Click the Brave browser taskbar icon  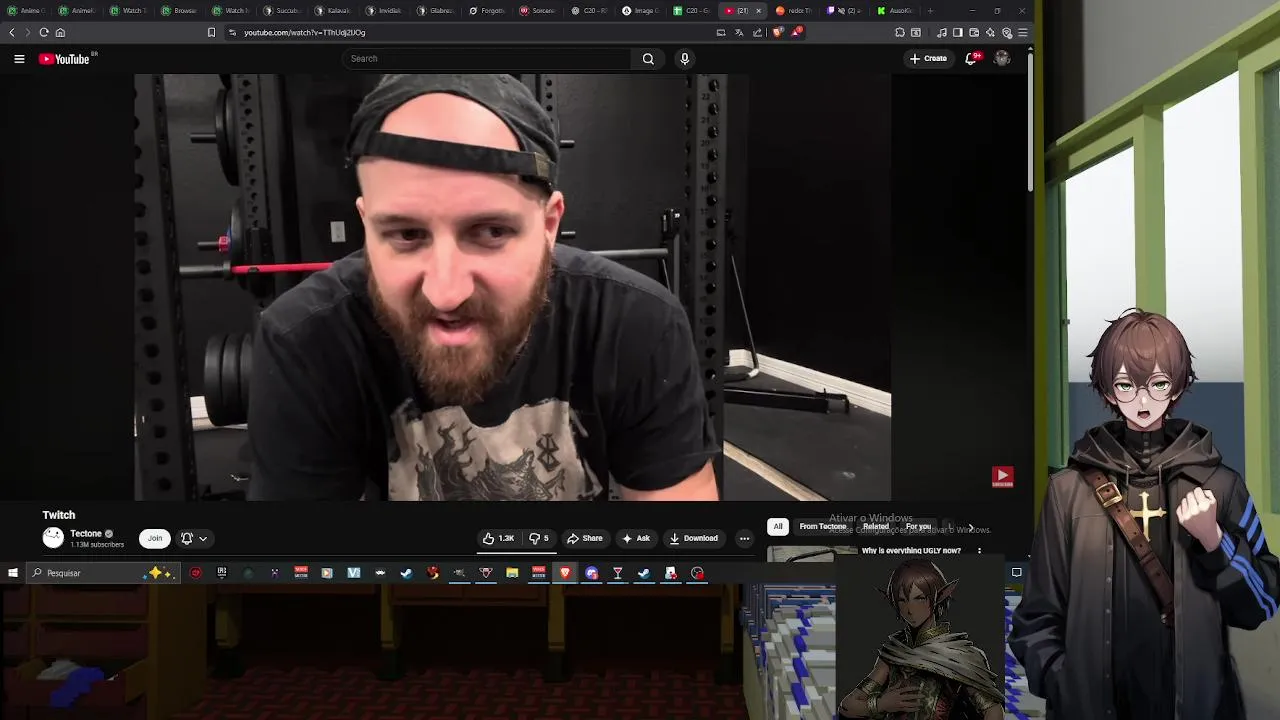[565, 573]
